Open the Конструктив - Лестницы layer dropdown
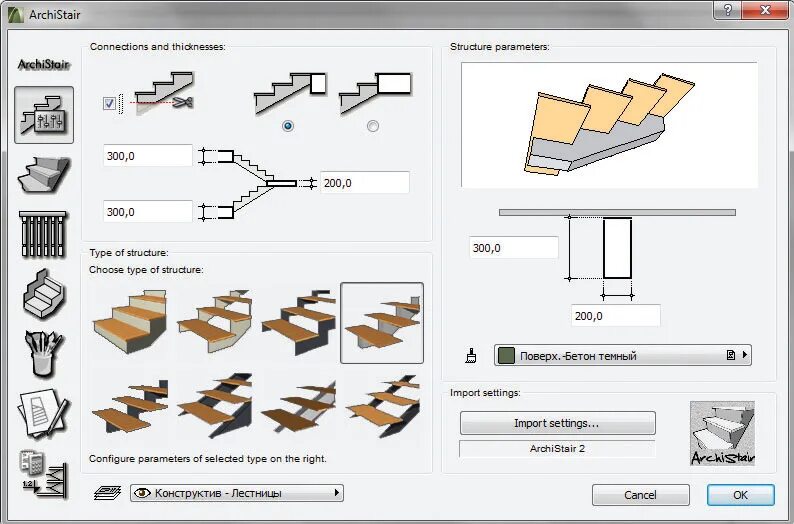This screenshot has width=794, height=524. (x=237, y=493)
